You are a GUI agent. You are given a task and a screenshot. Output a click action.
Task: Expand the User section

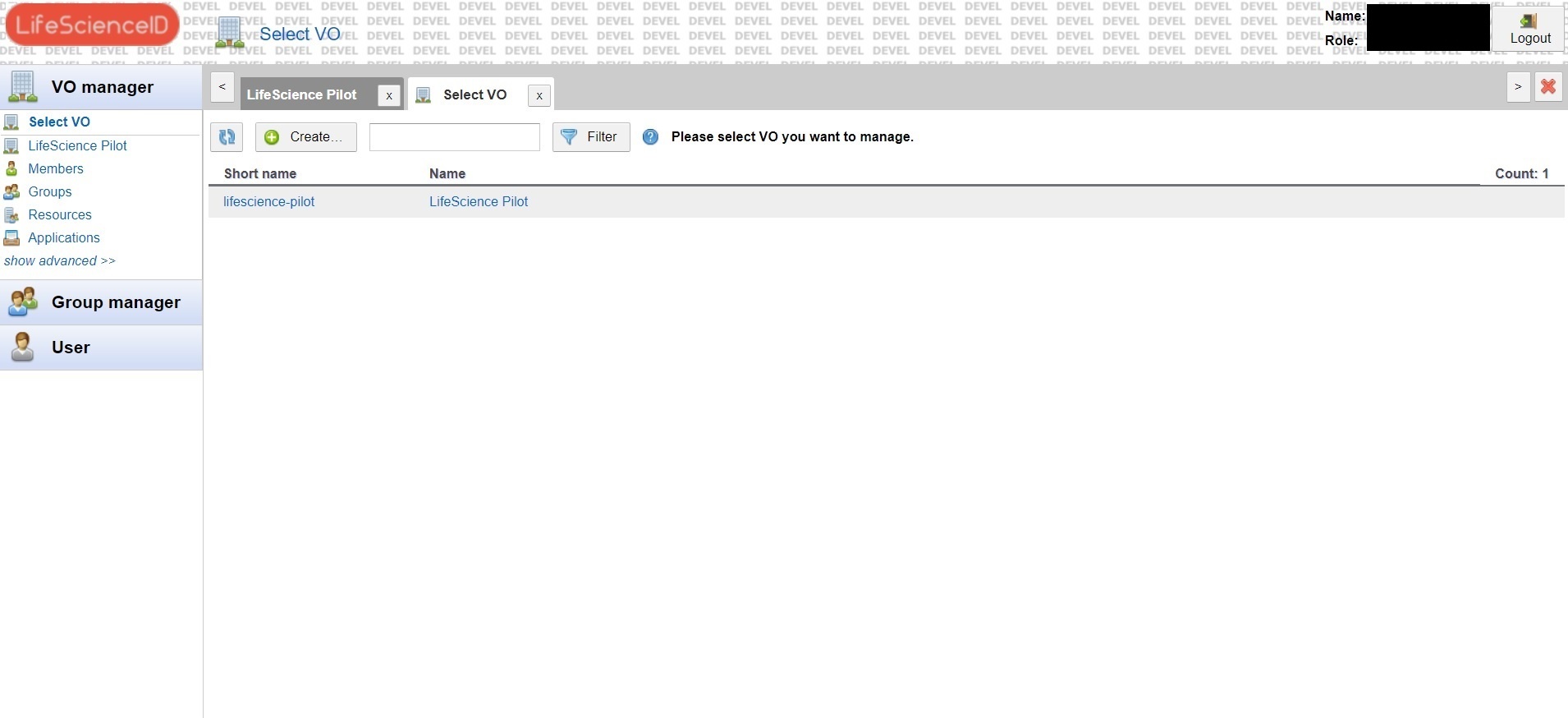click(102, 347)
